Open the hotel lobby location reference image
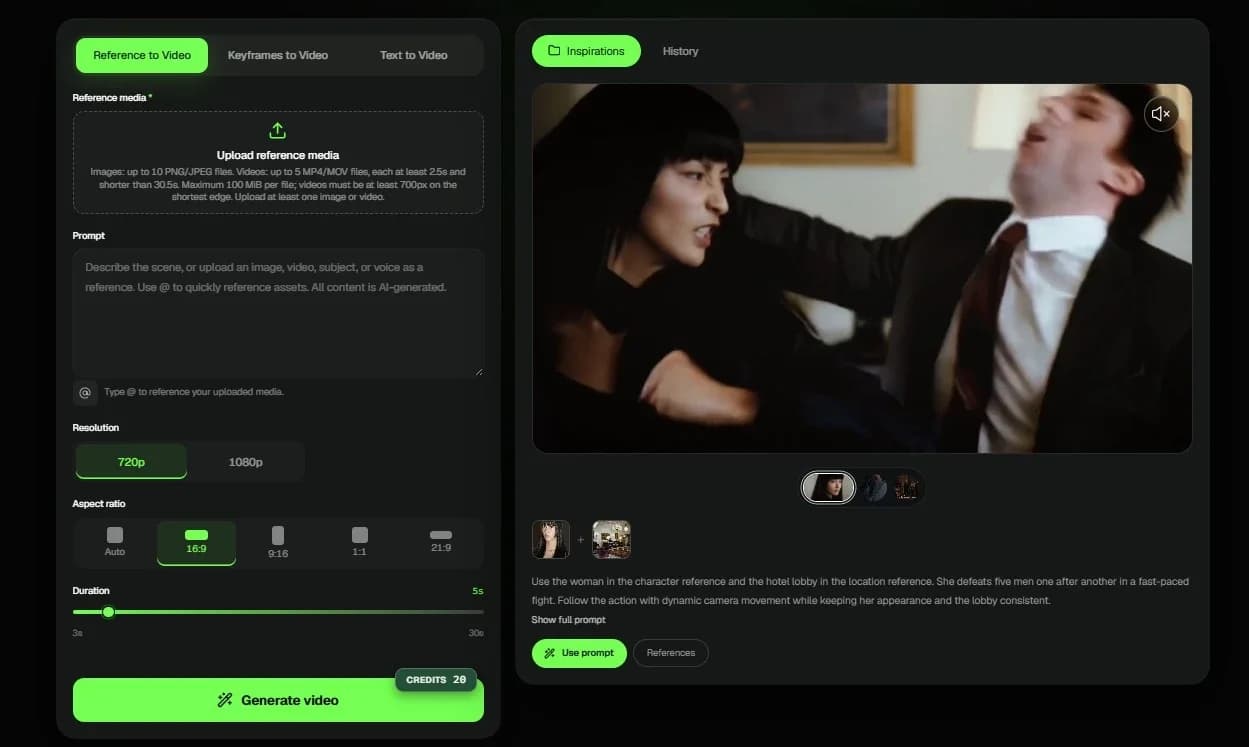1249x747 pixels. [611, 539]
